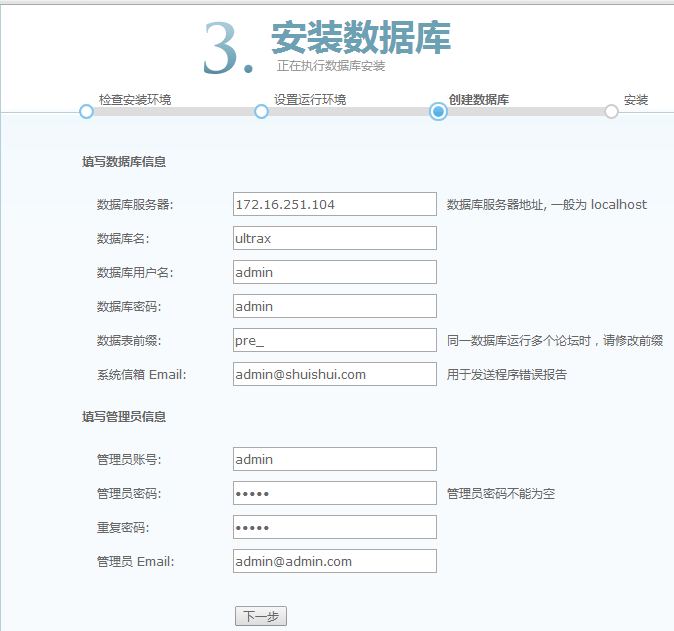Screen dimensions: 674x631
Task: Click the 设置运行环境 step label
Action: (x=310, y=100)
